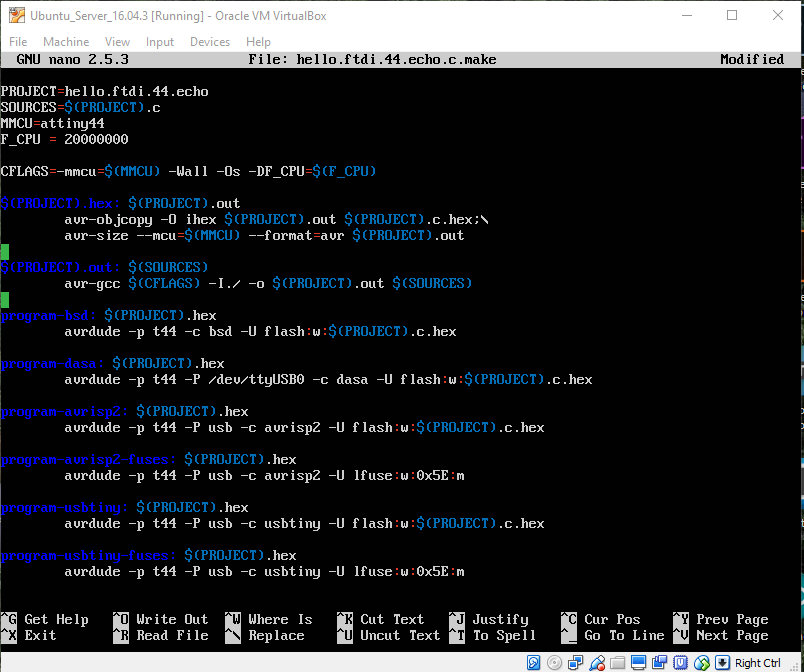The width and height of the screenshot is (804, 672).
Task: Click the green marker below avr-gcc line
Action: pyautogui.click(x=5, y=299)
